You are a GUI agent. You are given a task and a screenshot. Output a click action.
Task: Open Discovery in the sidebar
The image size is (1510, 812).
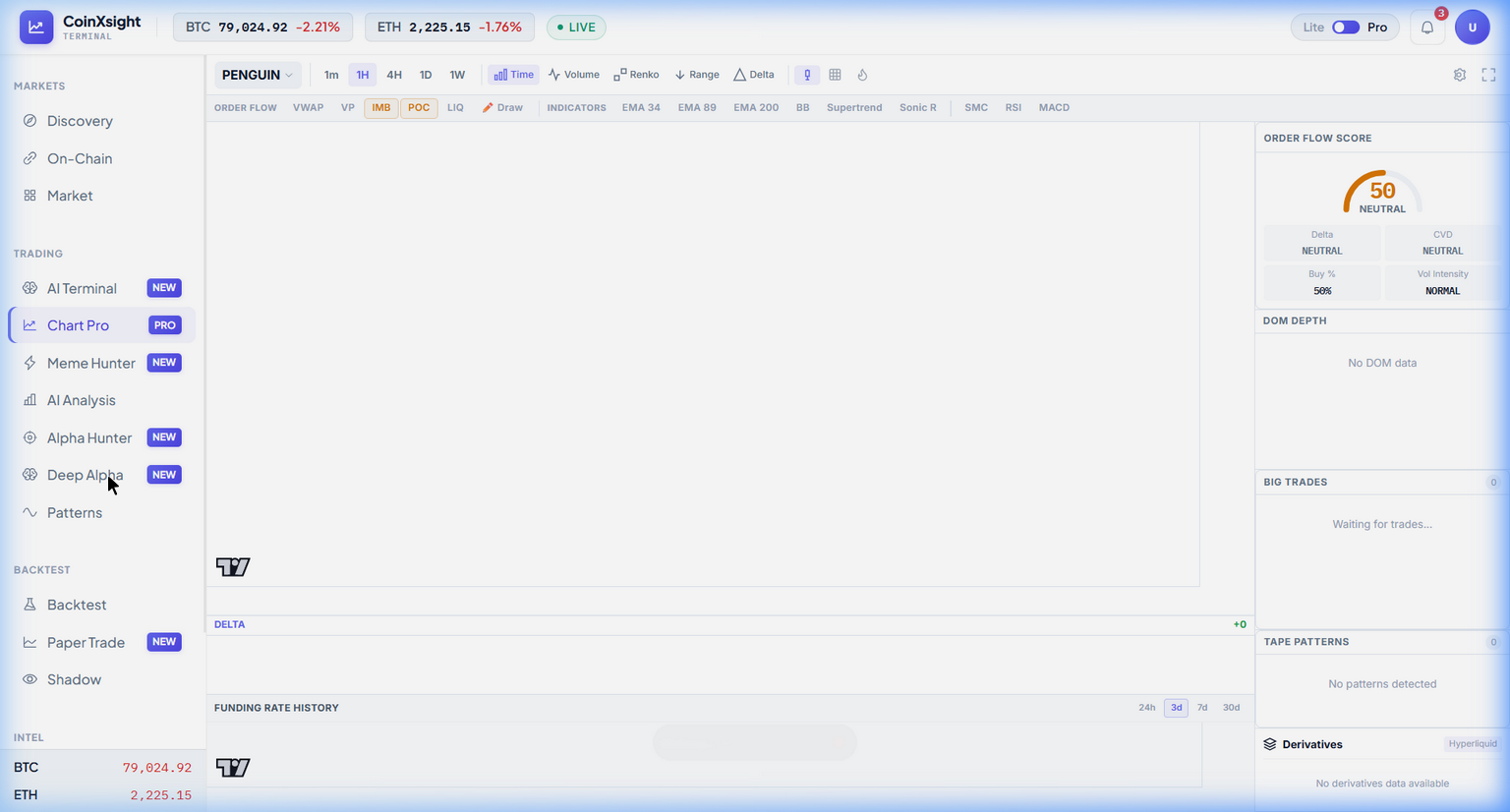tap(102, 121)
